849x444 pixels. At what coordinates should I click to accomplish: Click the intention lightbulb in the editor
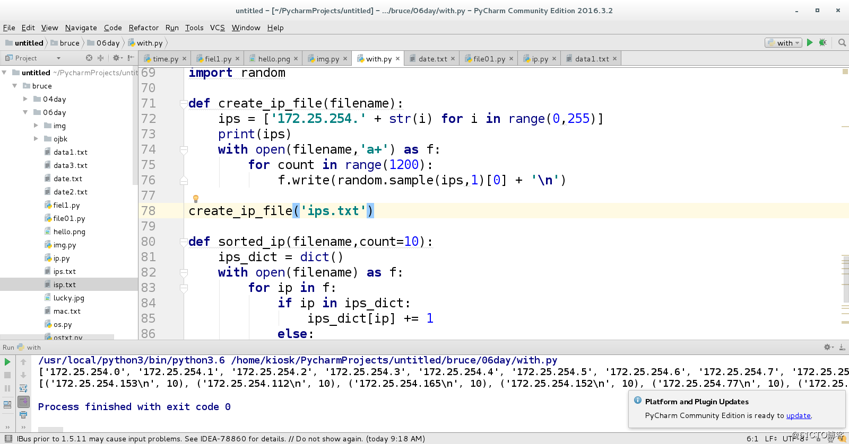tap(195, 199)
